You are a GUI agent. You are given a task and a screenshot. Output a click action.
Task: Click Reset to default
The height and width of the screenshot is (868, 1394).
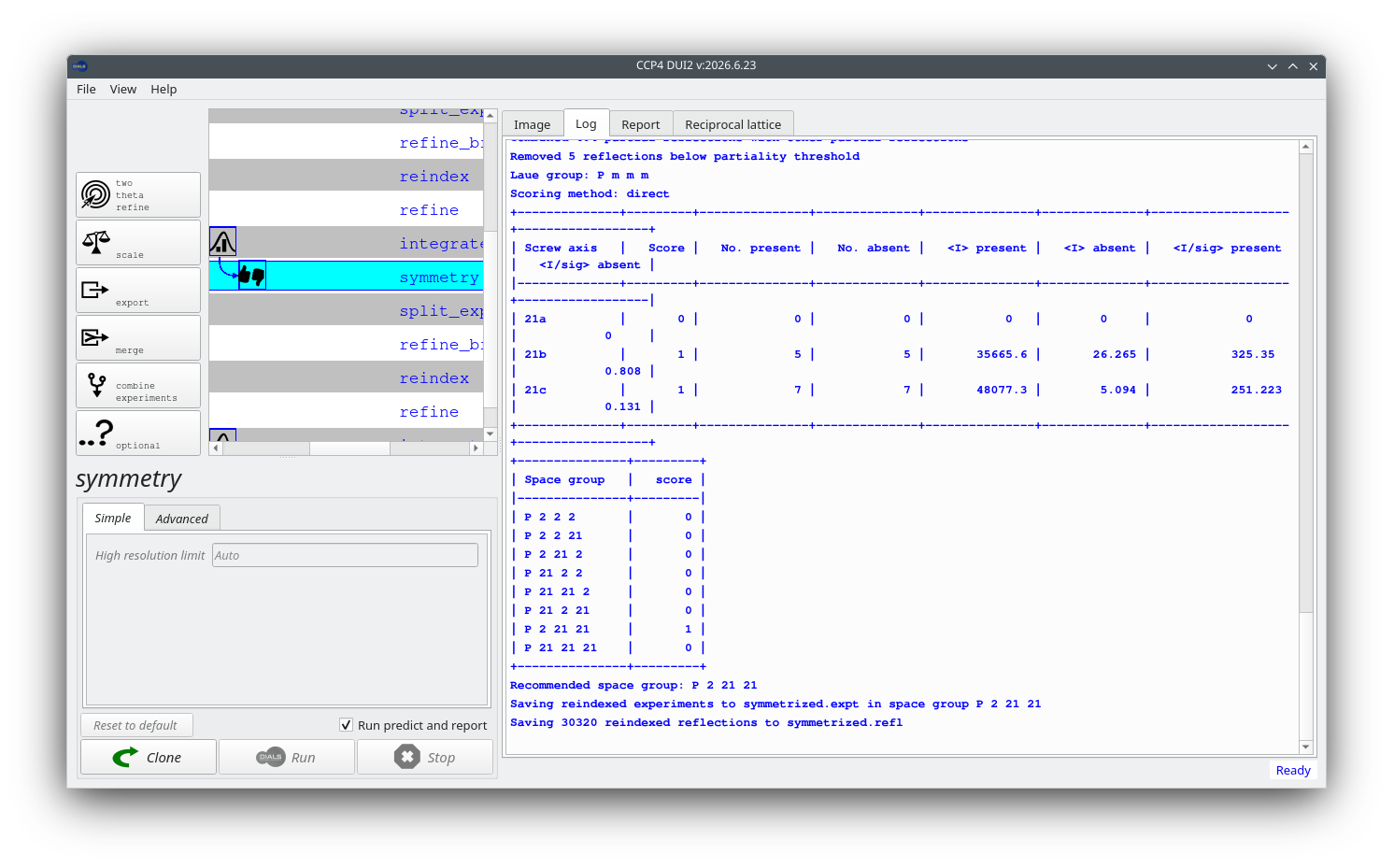coord(136,725)
